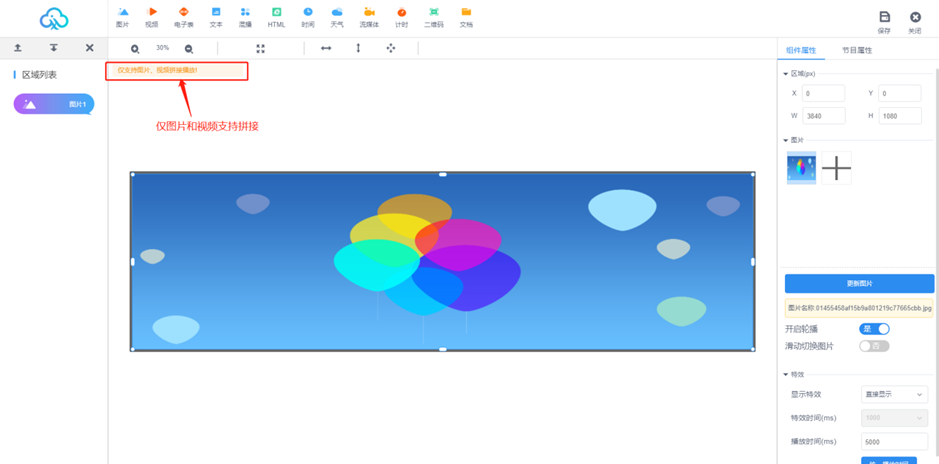Stretch component horizontally with the width arrow

point(326,48)
